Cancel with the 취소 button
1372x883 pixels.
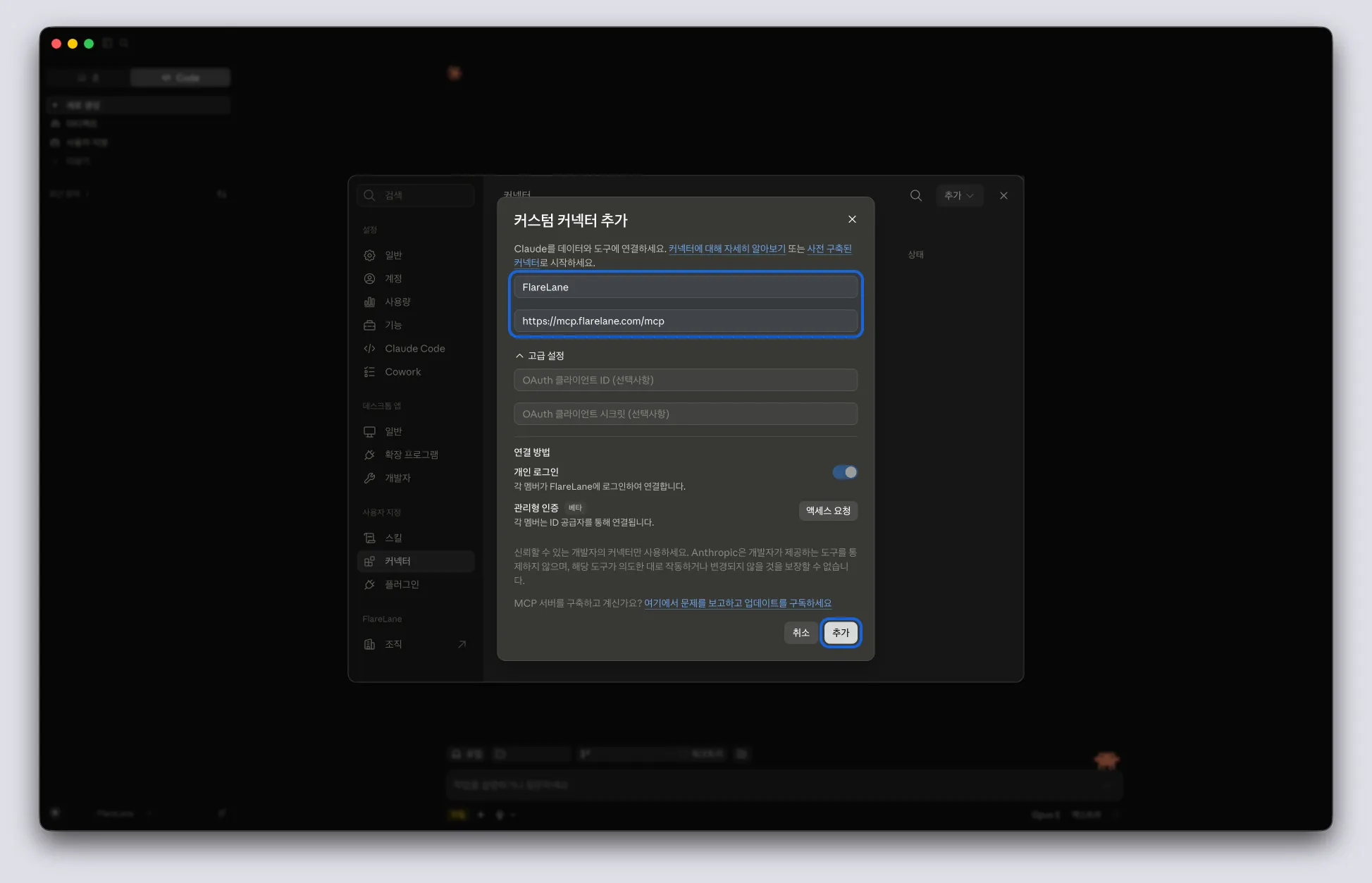pos(801,633)
